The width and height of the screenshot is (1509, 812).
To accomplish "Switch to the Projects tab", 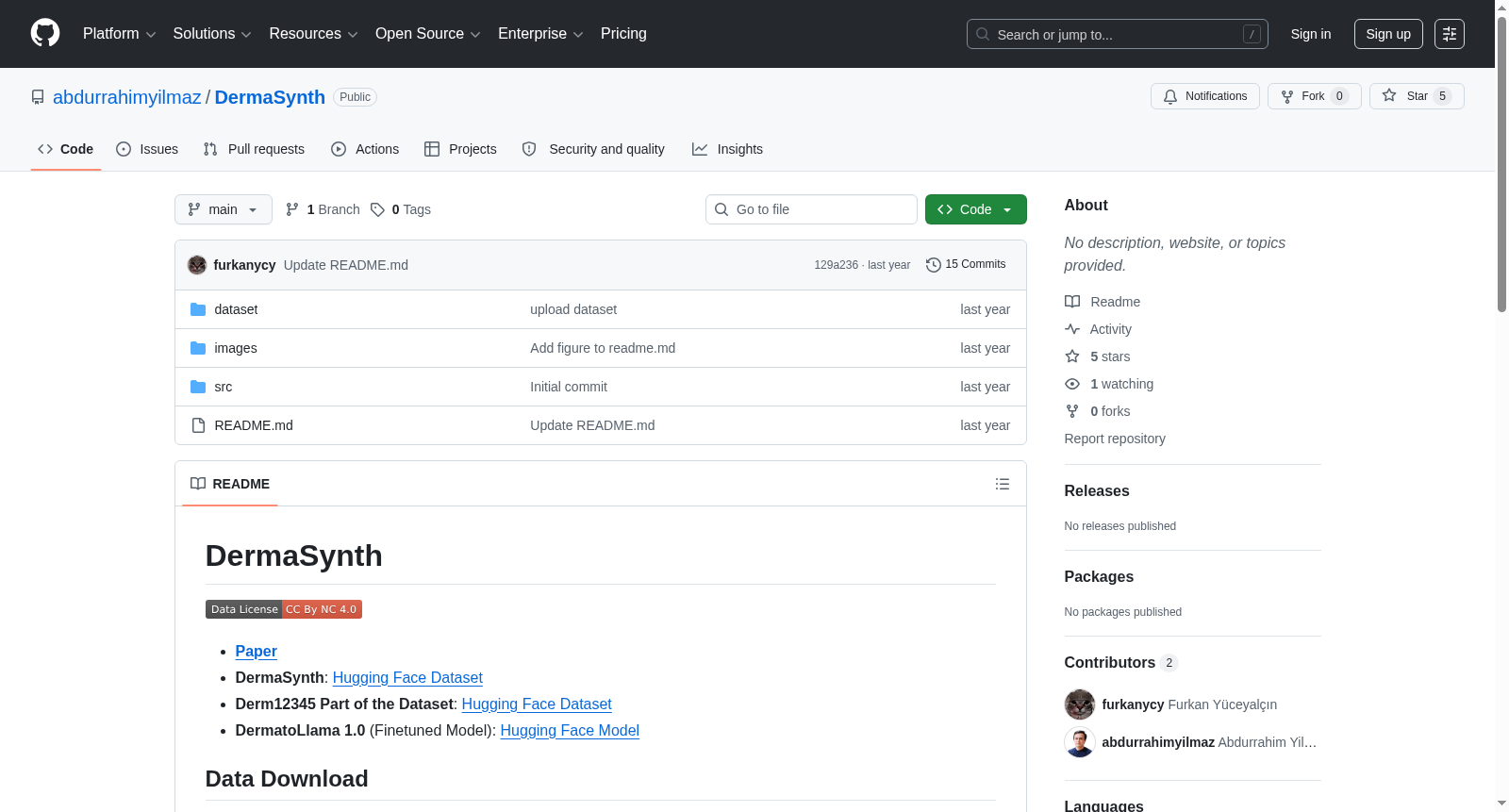I will point(460,149).
